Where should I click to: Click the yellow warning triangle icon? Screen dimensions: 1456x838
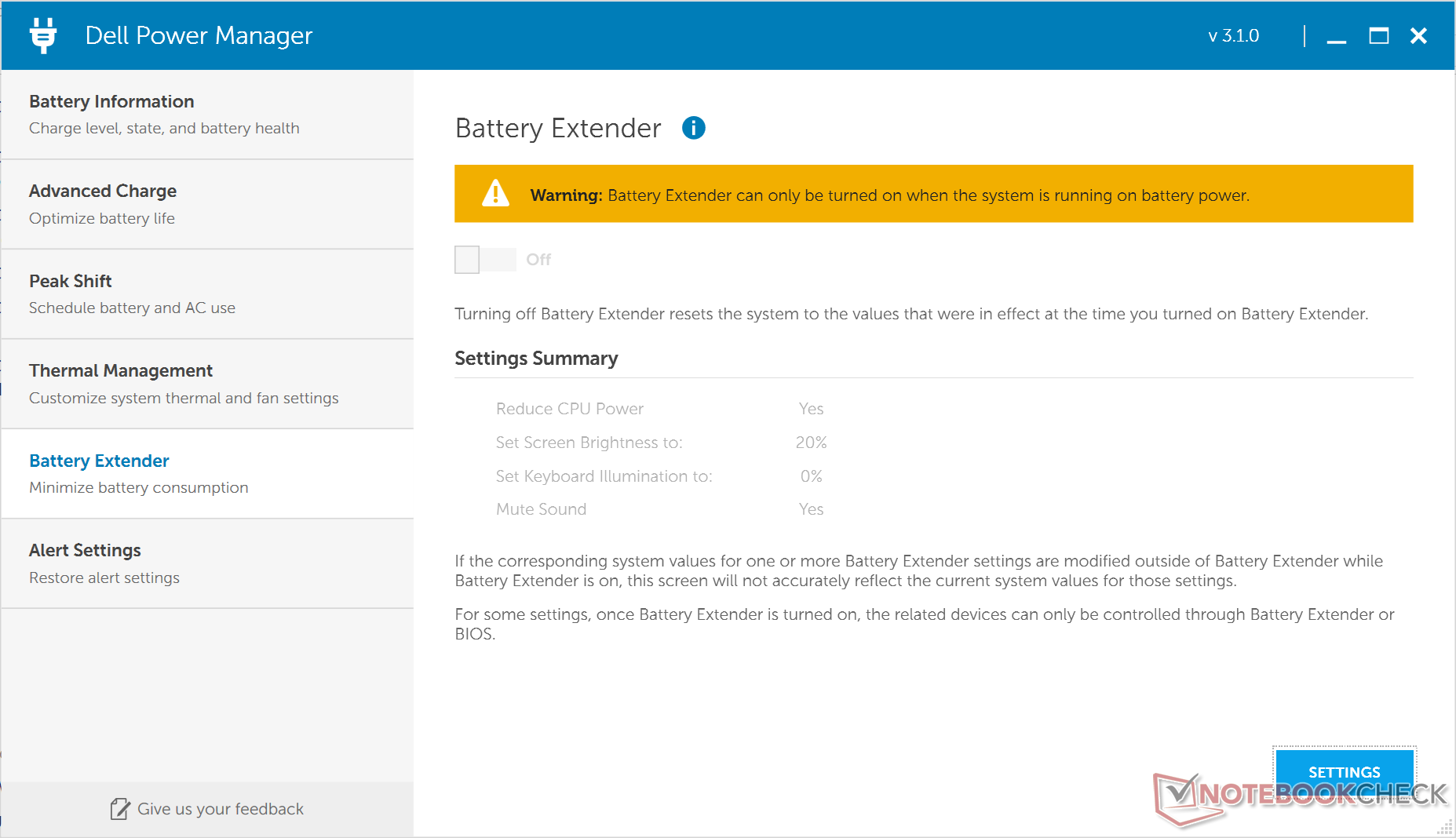click(x=495, y=194)
